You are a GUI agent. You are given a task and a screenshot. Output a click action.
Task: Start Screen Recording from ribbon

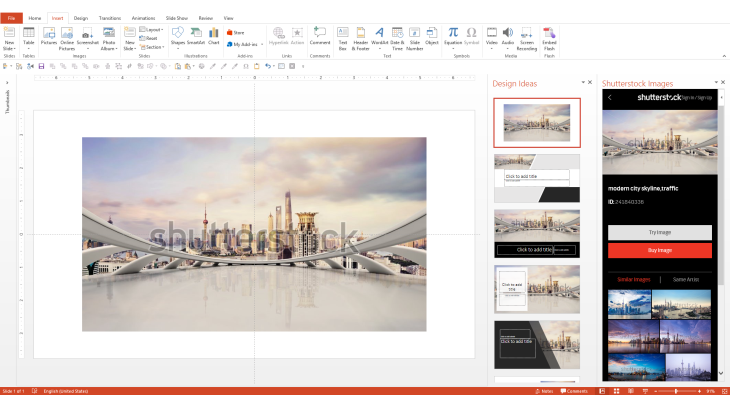pos(527,38)
